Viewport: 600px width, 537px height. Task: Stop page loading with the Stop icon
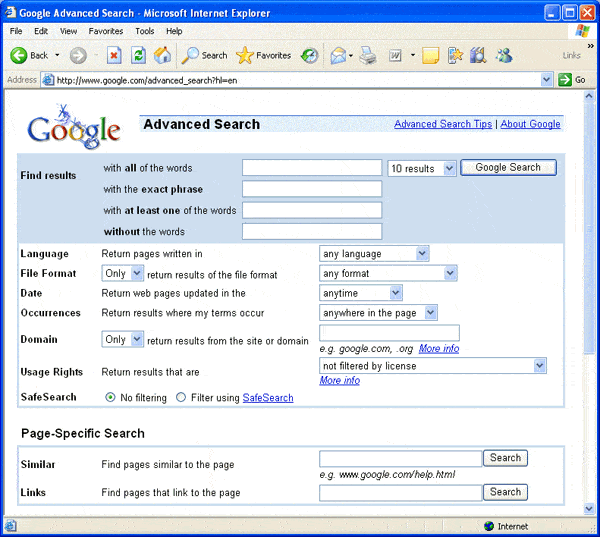[114, 55]
